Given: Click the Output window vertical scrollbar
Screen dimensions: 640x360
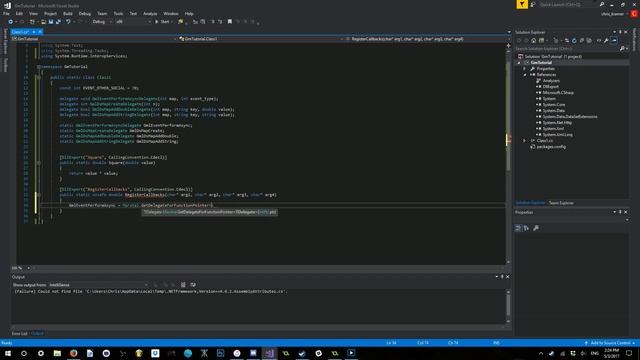Looking at the screenshot, I should coord(508,306).
